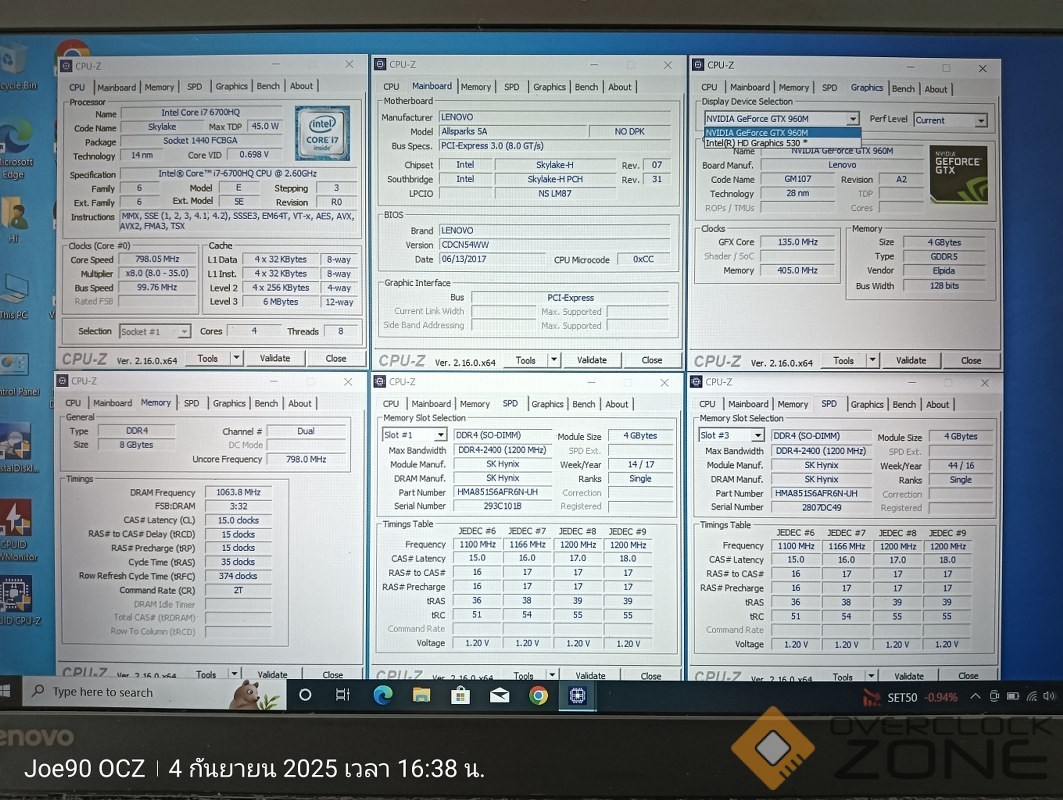
Task: Open the Mail app on the taskbar
Action: (x=500, y=695)
